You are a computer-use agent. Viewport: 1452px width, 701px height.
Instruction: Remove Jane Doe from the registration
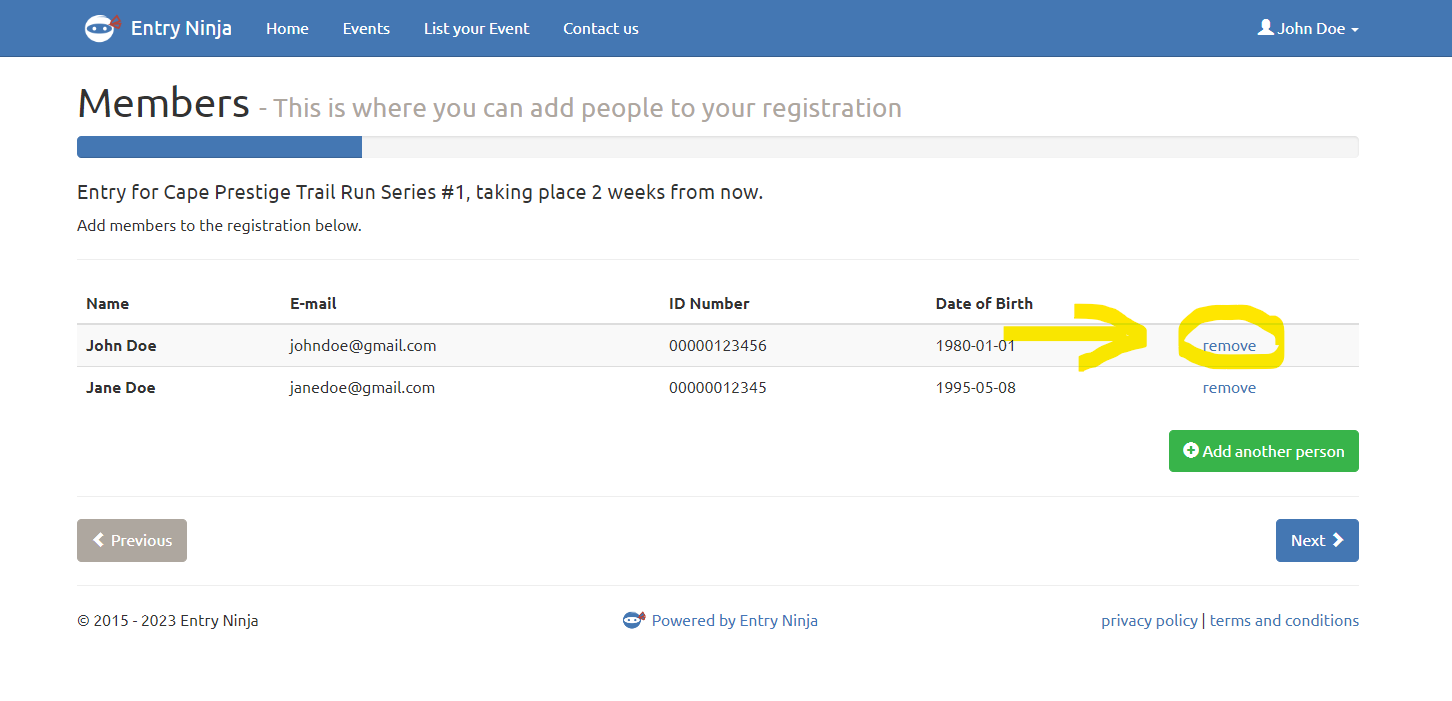click(1229, 388)
